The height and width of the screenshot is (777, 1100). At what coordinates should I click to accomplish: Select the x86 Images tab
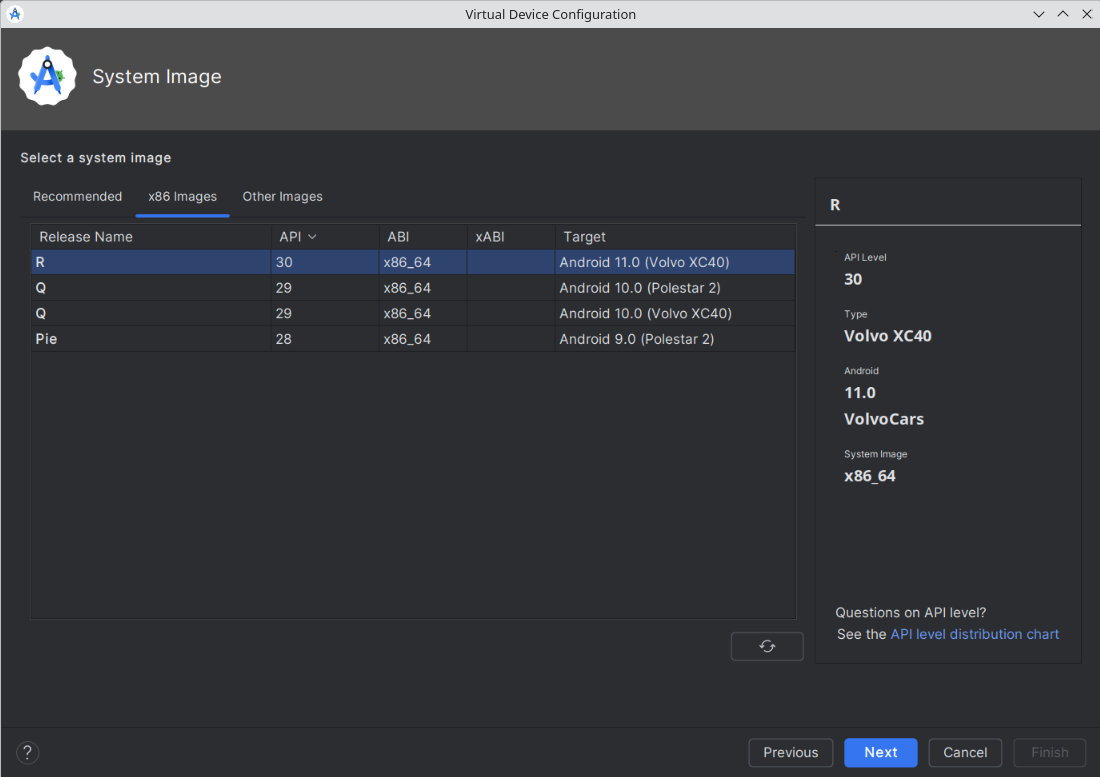182,196
